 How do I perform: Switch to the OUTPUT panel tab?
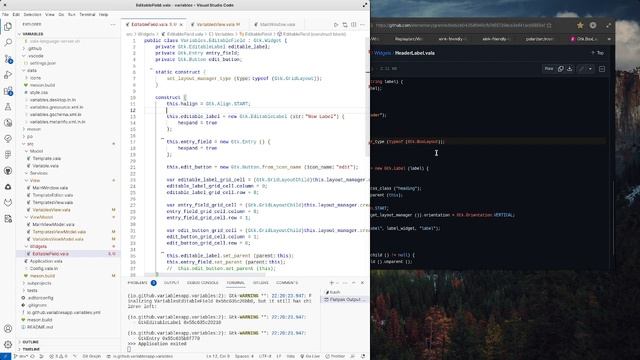tap(171, 282)
